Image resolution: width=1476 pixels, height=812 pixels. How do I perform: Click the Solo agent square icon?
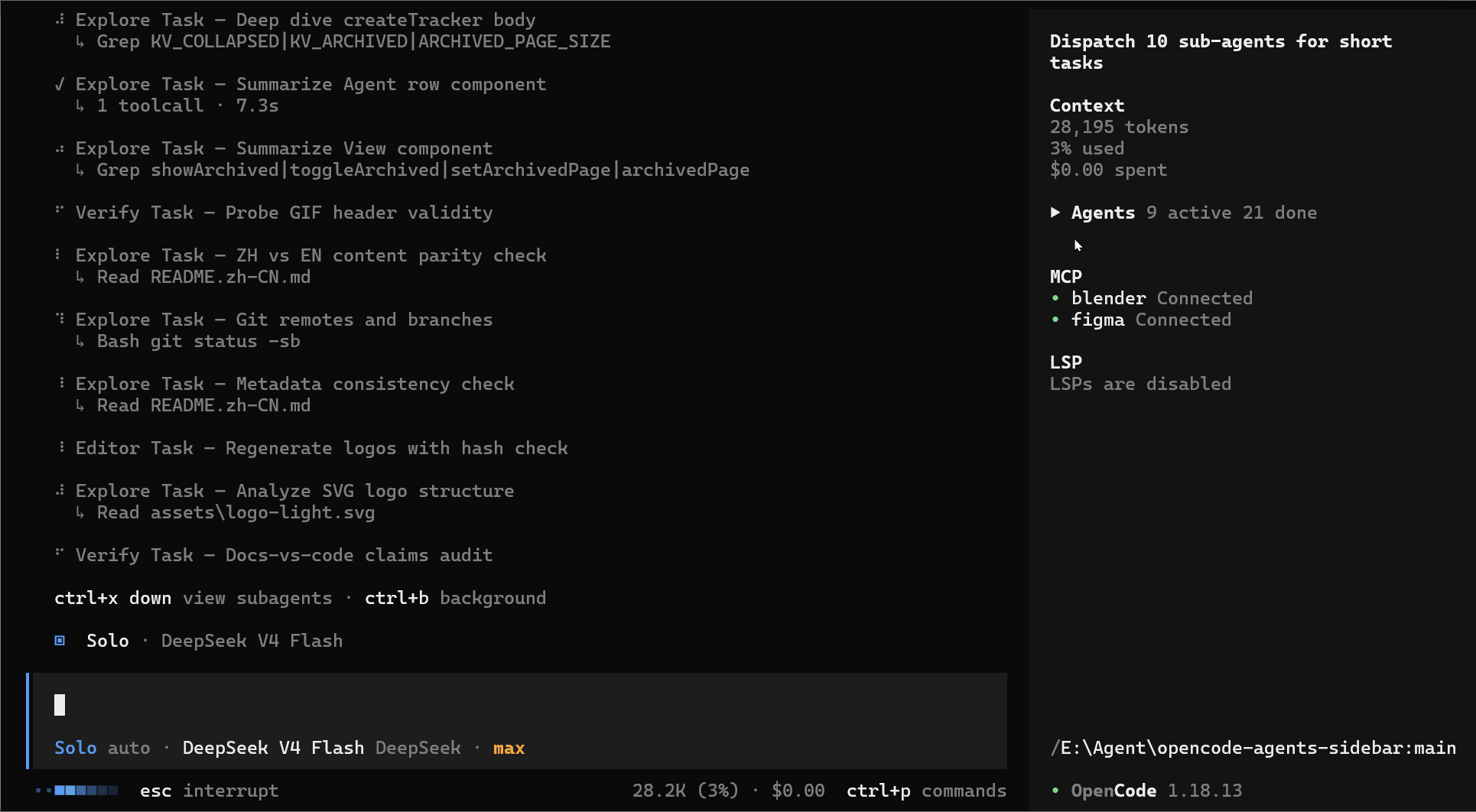click(60, 641)
